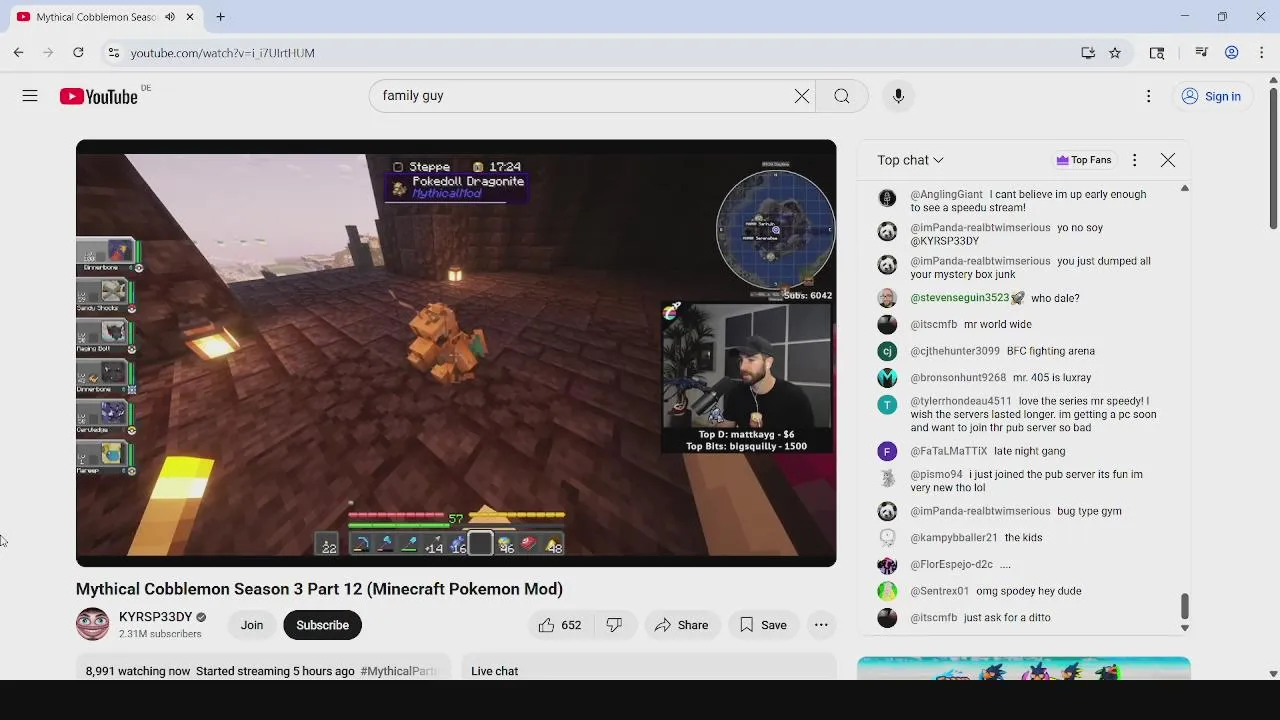
Task: Click the magnifier search button
Action: (842, 96)
